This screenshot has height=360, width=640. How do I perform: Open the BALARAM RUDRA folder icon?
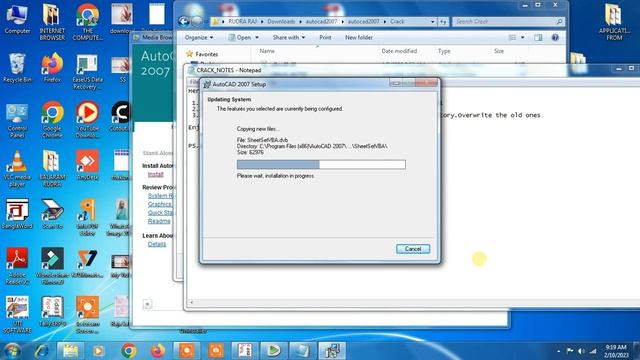pyautogui.click(x=52, y=169)
